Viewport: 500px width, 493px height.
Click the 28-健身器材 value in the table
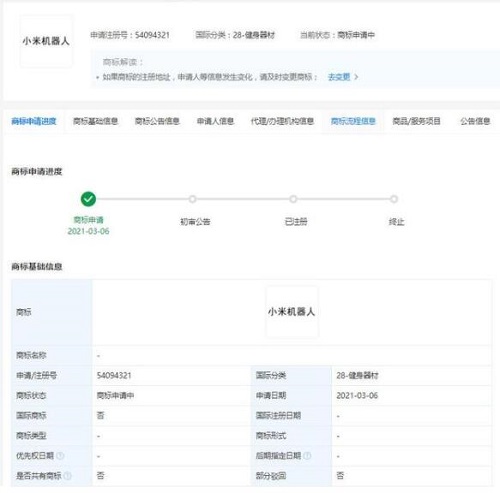(357, 376)
